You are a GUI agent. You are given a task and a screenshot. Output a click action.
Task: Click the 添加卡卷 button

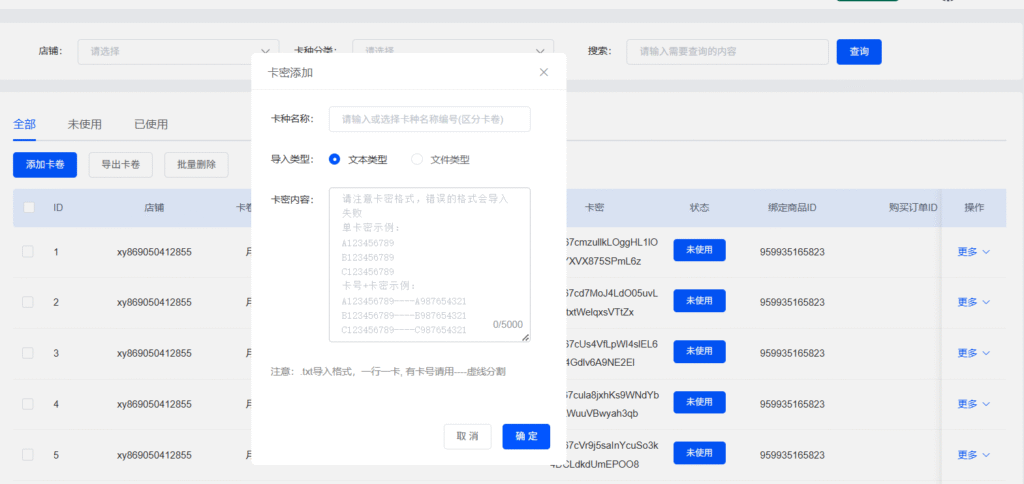pos(45,165)
